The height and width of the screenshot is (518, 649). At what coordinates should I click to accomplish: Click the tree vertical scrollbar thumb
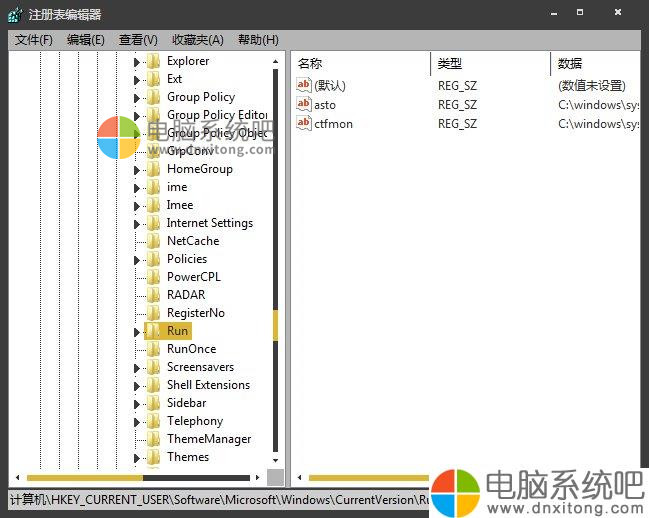point(275,326)
